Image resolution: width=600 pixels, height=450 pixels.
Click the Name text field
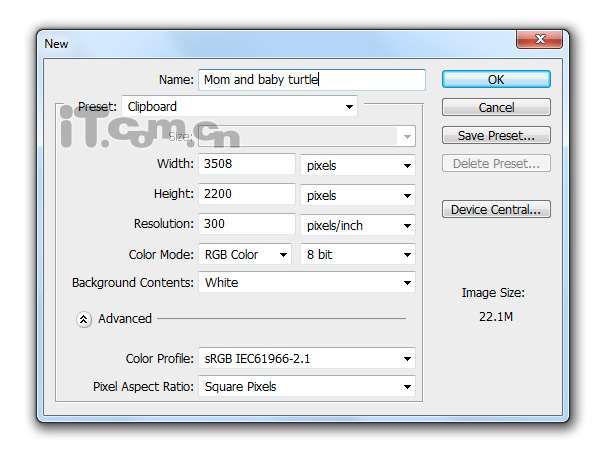[311, 79]
